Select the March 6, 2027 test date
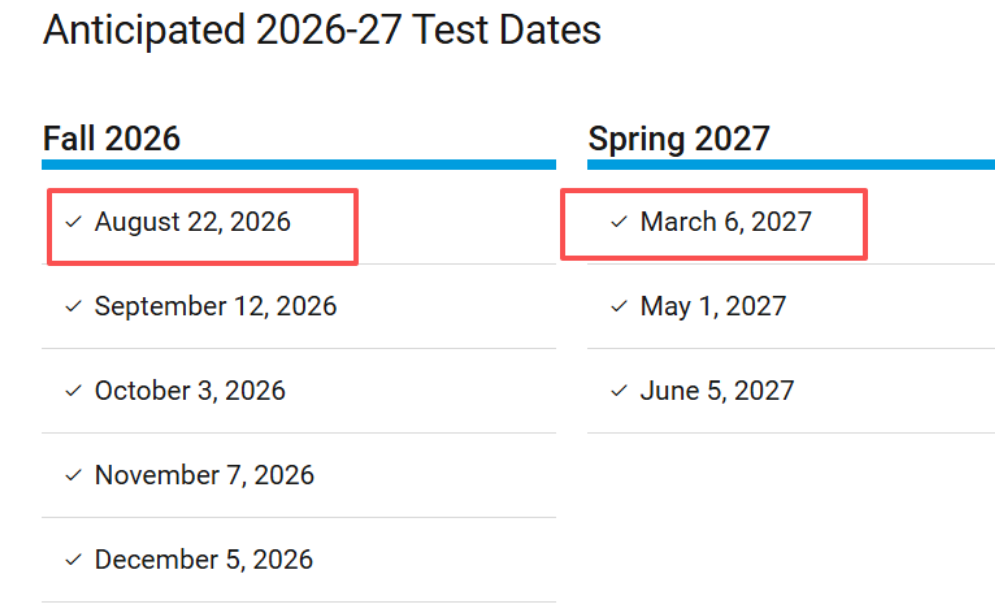The image size is (995, 615). [725, 221]
